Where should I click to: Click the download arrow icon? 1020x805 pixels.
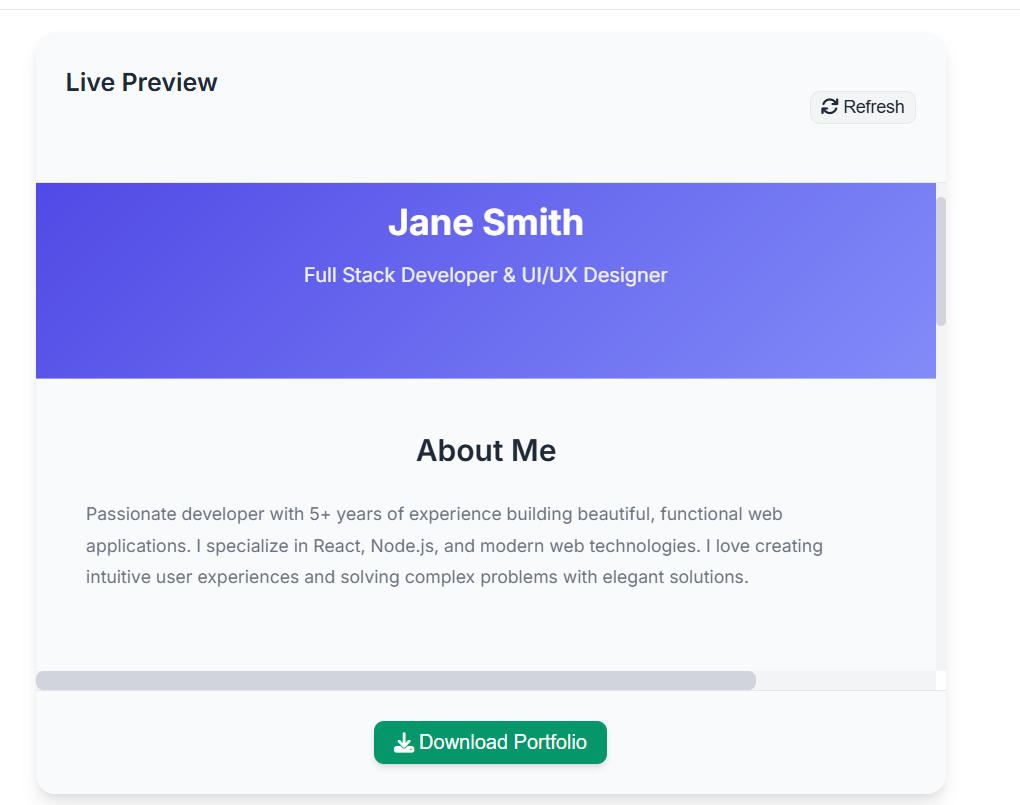pos(404,742)
